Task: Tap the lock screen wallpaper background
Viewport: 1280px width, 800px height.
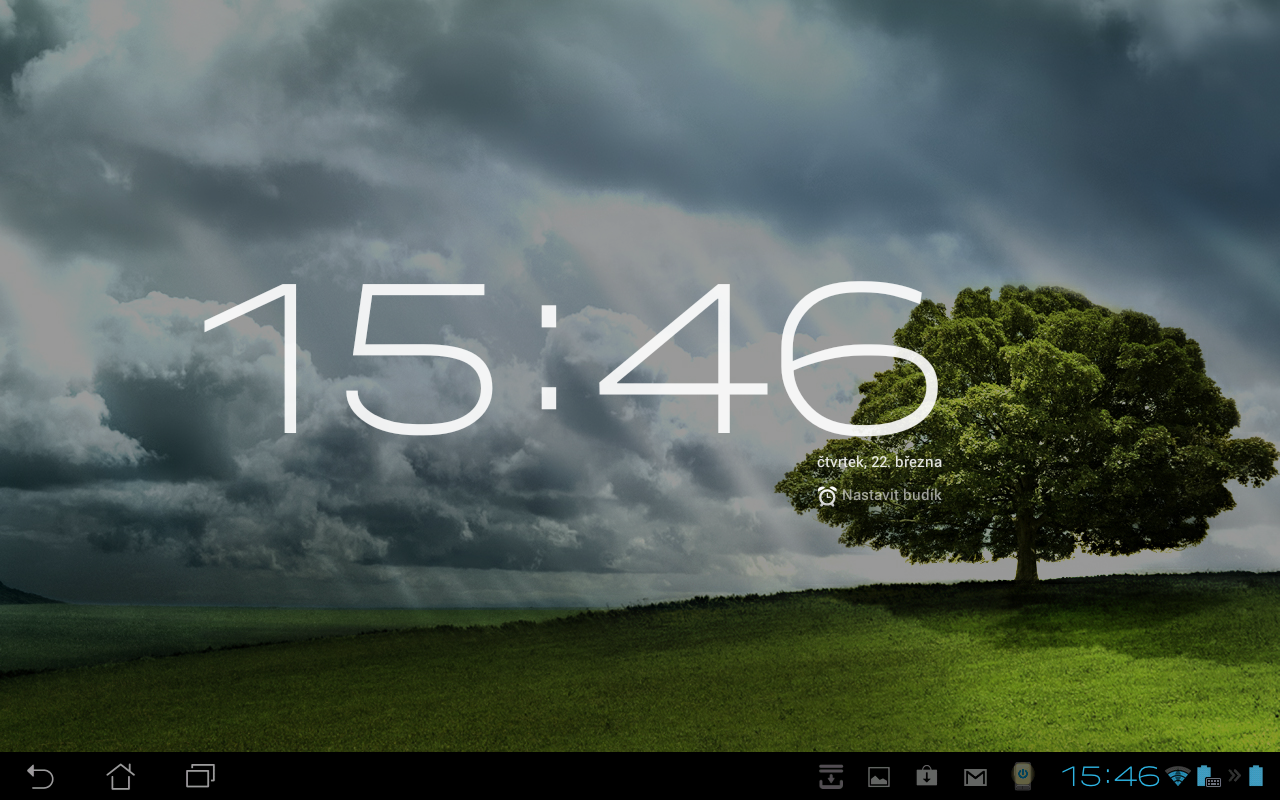Action: (300, 650)
